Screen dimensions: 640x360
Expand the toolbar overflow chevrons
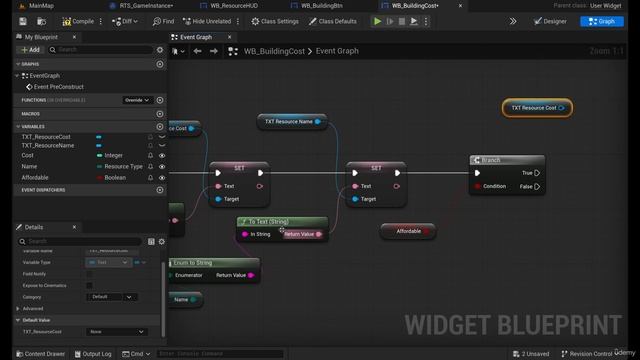coord(513,21)
